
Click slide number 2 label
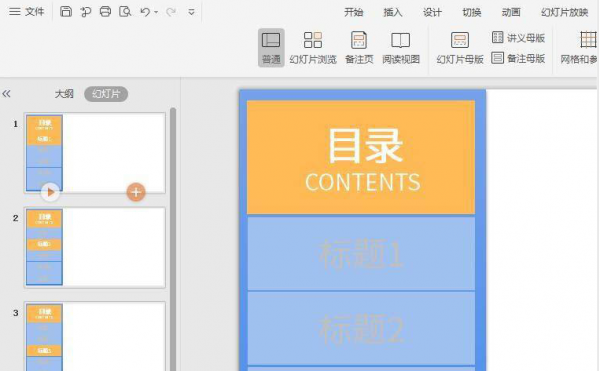coord(15,218)
